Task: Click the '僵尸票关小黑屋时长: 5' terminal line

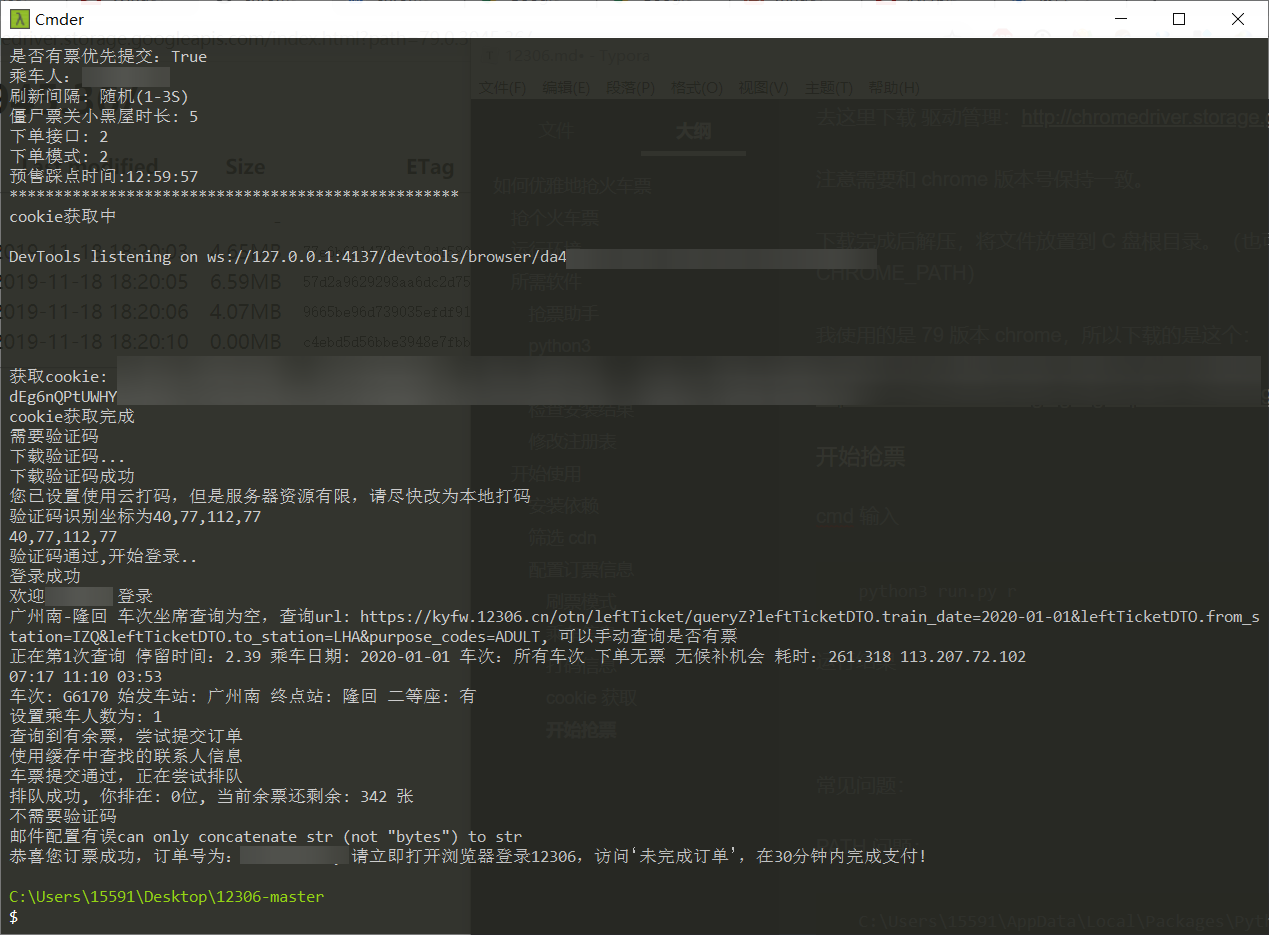Action: 104,117
